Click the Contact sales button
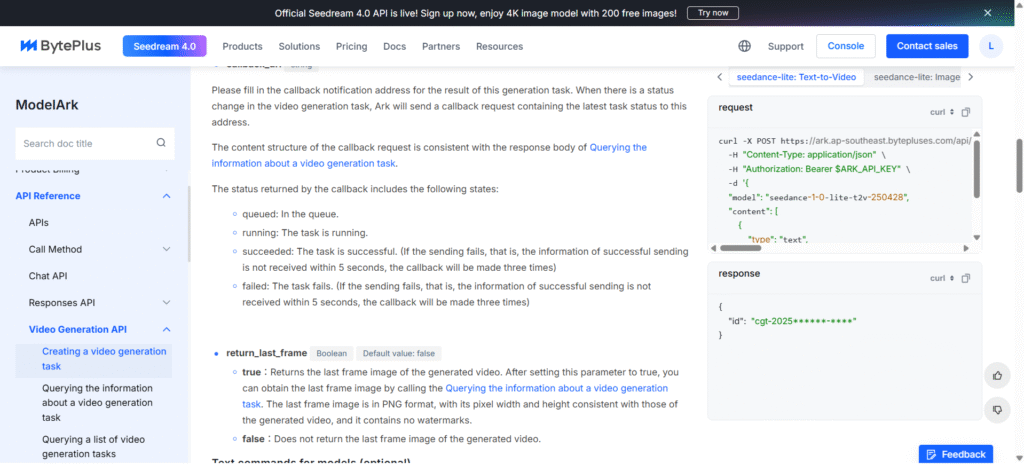The width and height of the screenshot is (1024, 471). coord(926,46)
